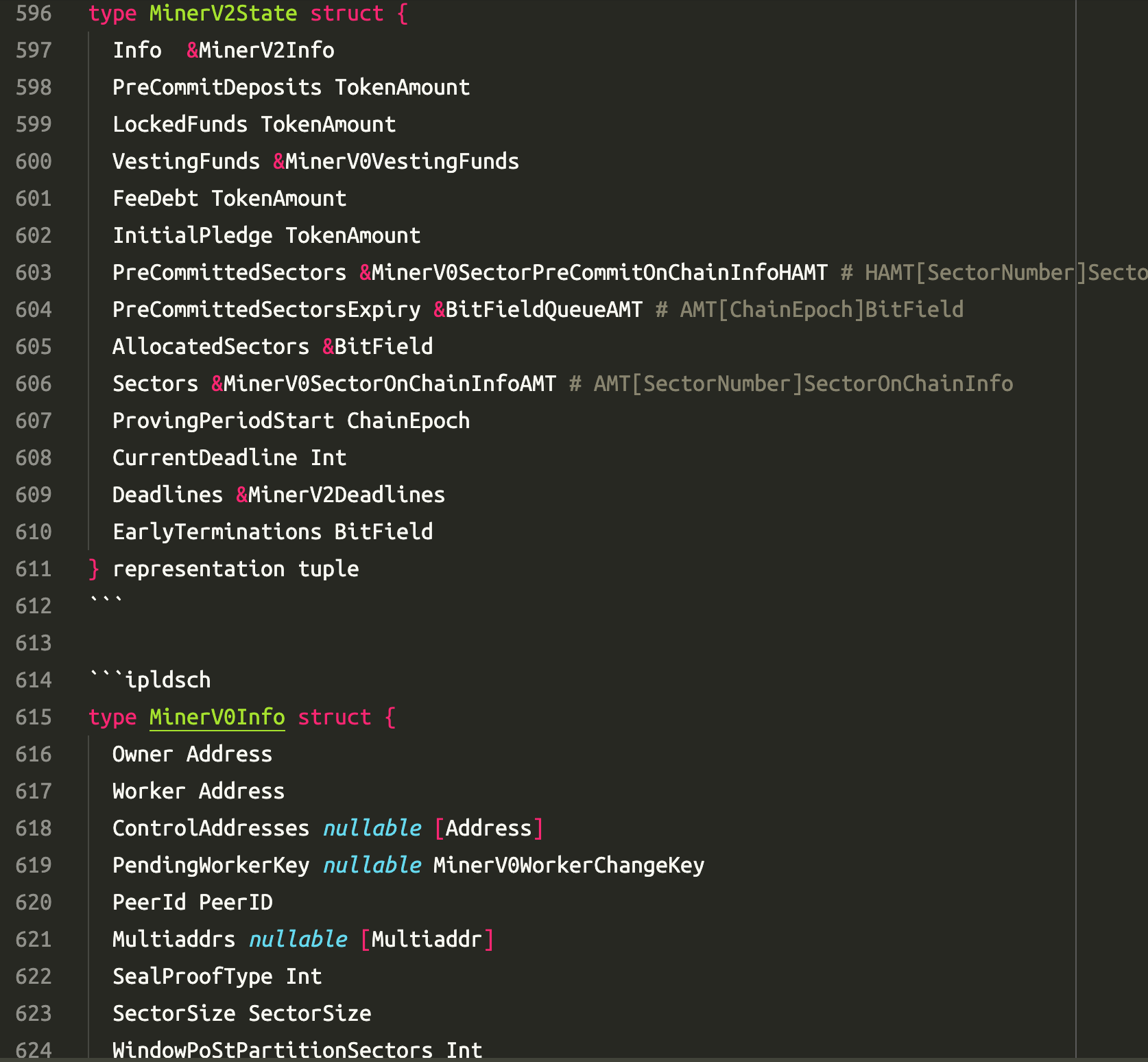Click the MinerV0WorkerChangeKey type name
Screen dimensions: 1148x1062
tap(569, 865)
